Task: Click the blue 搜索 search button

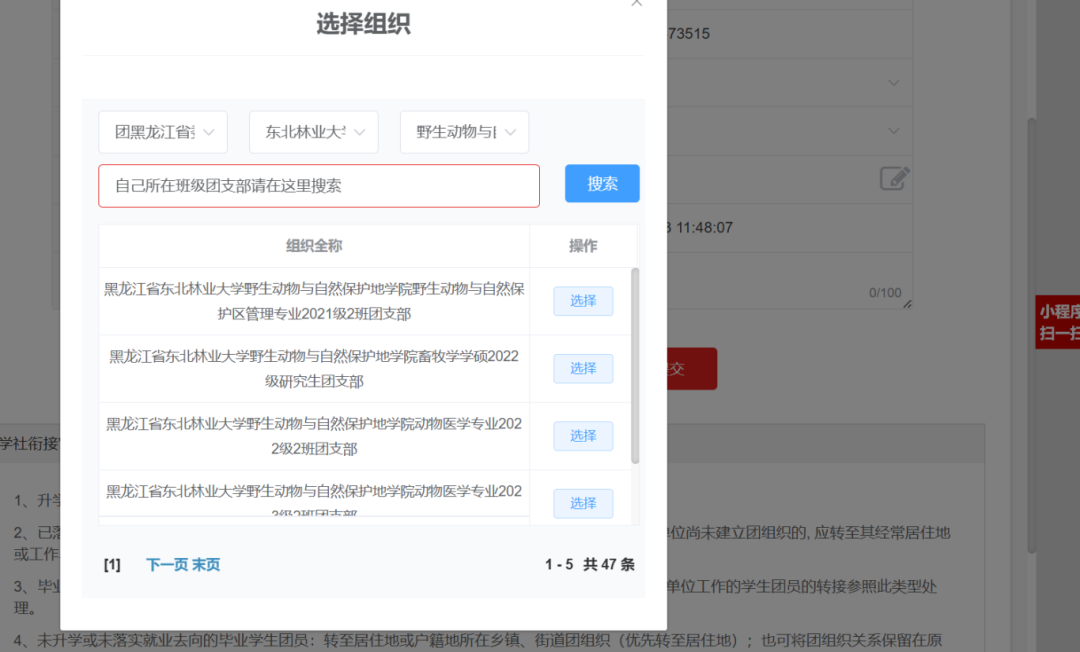Action: click(x=602, y=183)
